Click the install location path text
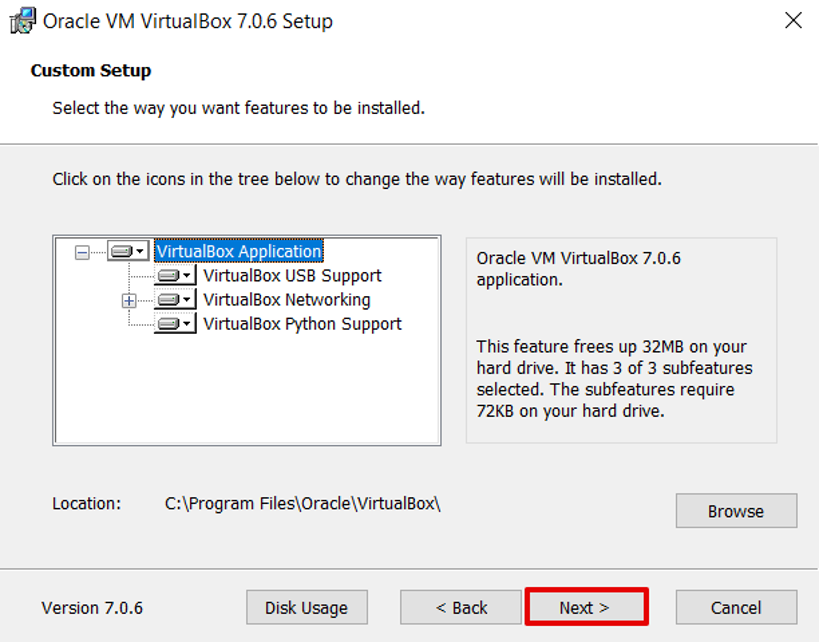Screen dimensions: 820x643 click(302, 504)
